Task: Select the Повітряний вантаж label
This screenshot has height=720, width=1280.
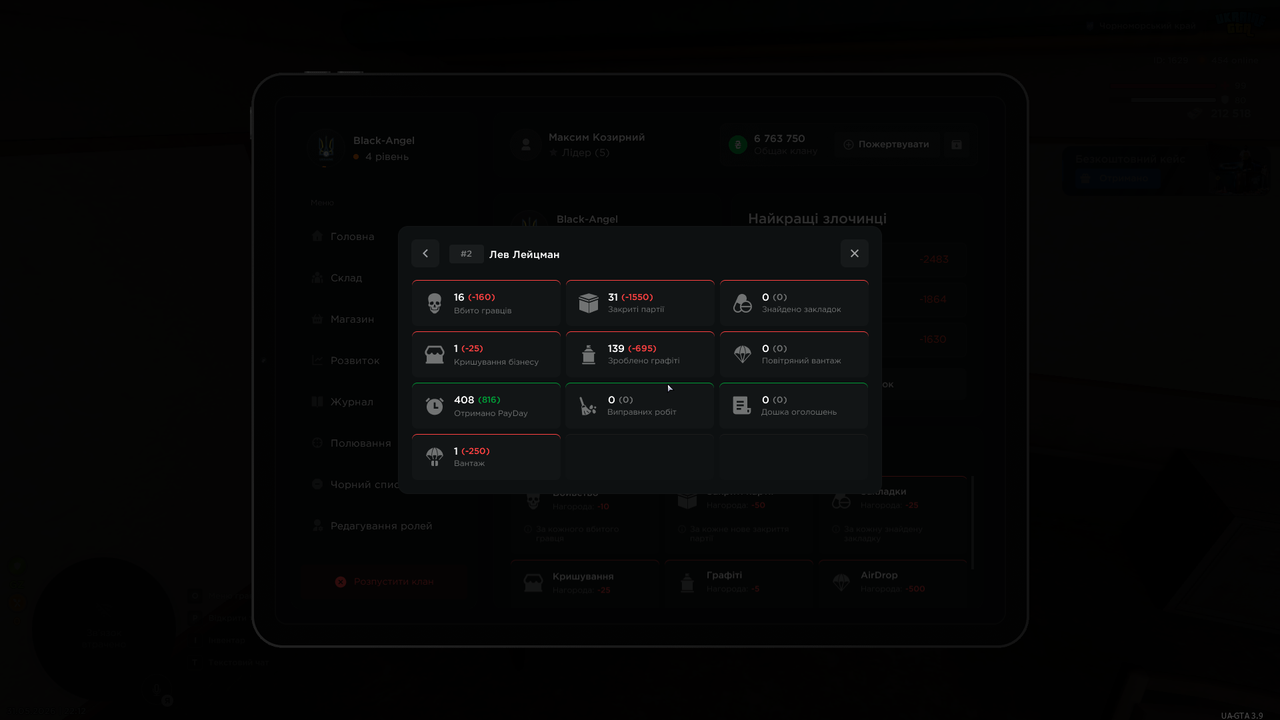Action: (x=801, y=361)
